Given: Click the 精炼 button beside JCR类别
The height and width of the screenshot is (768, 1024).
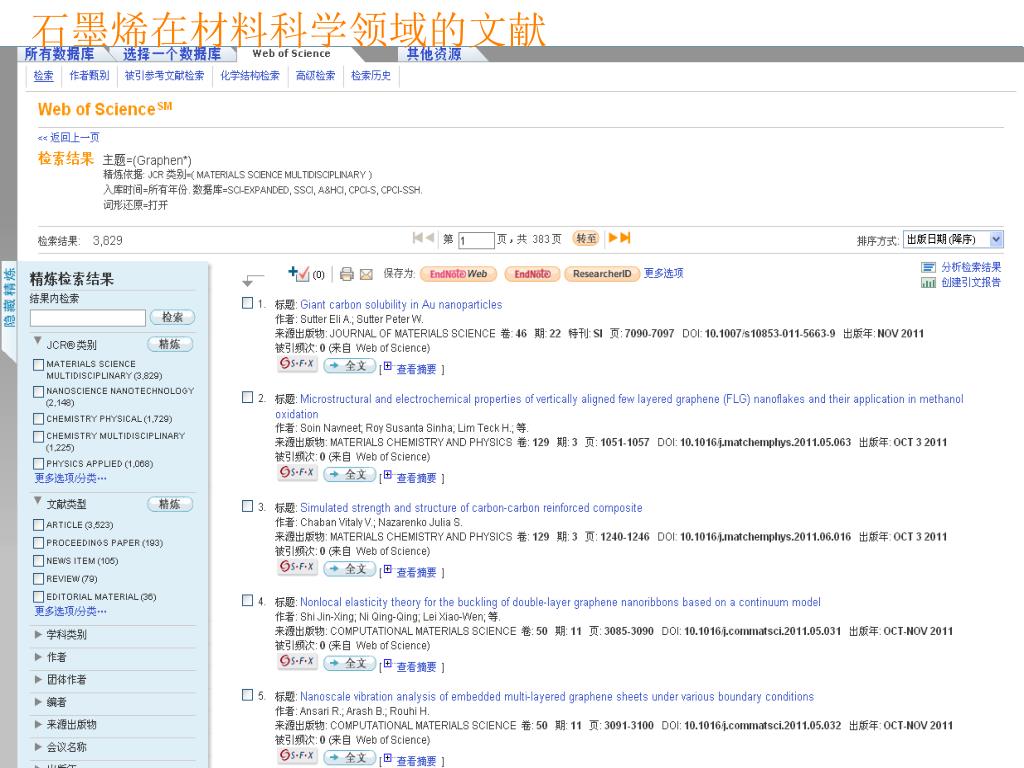Looking at the screenshot, I should [x=170, y=344].
